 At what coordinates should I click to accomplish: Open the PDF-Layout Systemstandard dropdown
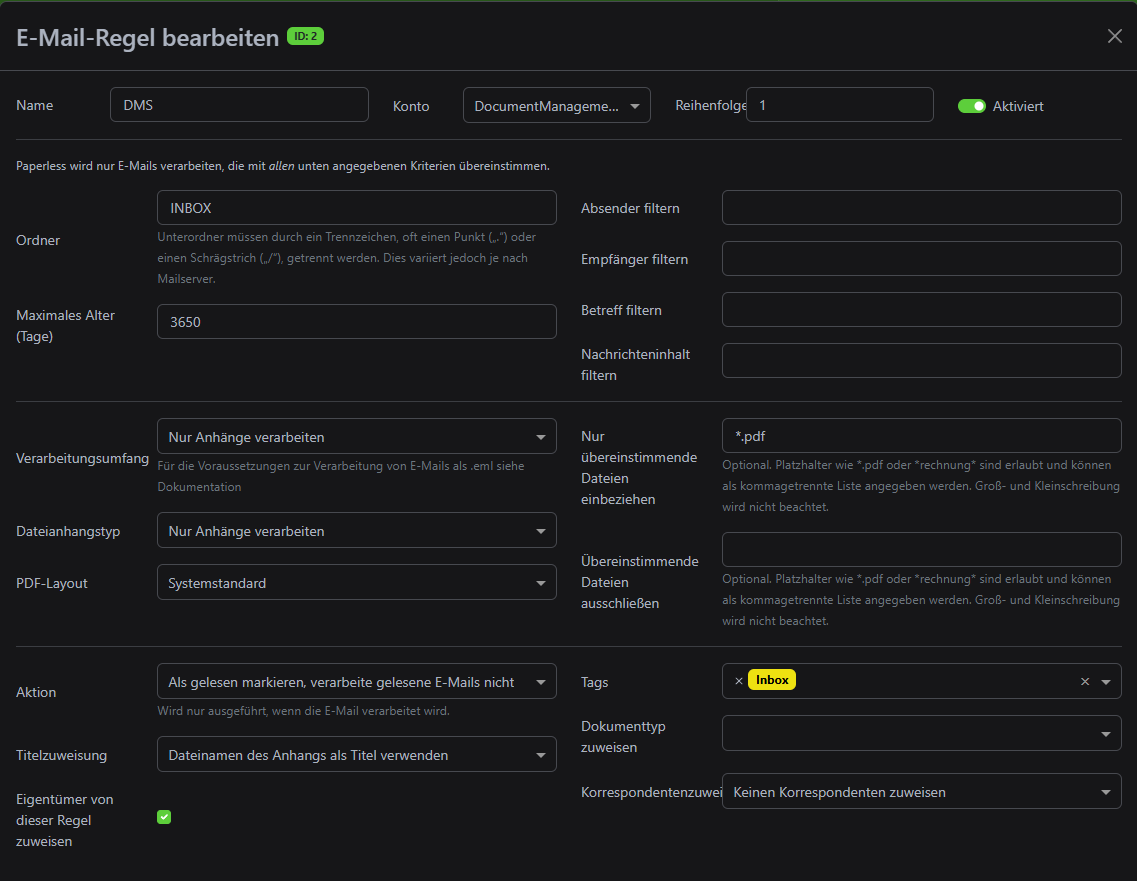point(356,583)
